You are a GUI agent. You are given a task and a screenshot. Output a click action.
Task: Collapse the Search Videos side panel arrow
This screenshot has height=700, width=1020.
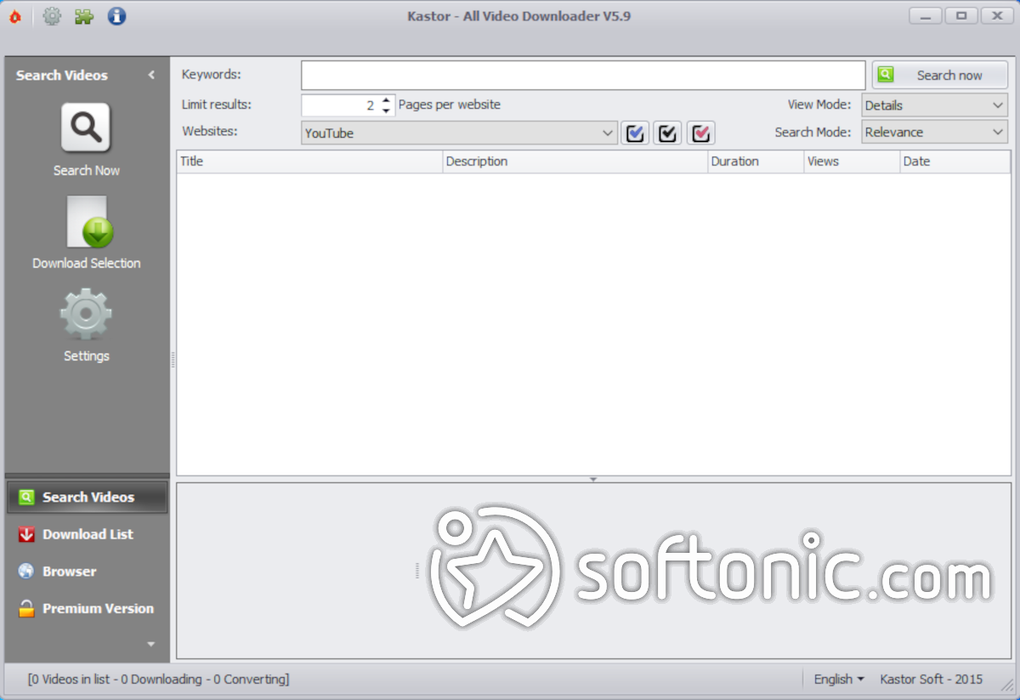click(152, 75)
